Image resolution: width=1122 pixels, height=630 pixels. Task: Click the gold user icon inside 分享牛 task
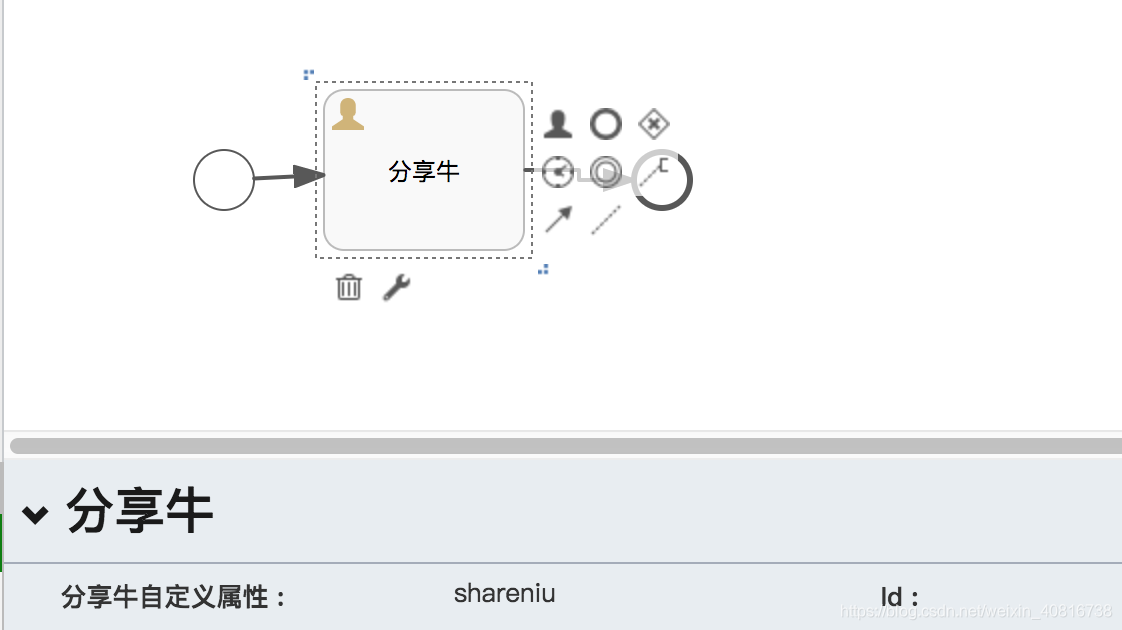click(x=349, y=113)
